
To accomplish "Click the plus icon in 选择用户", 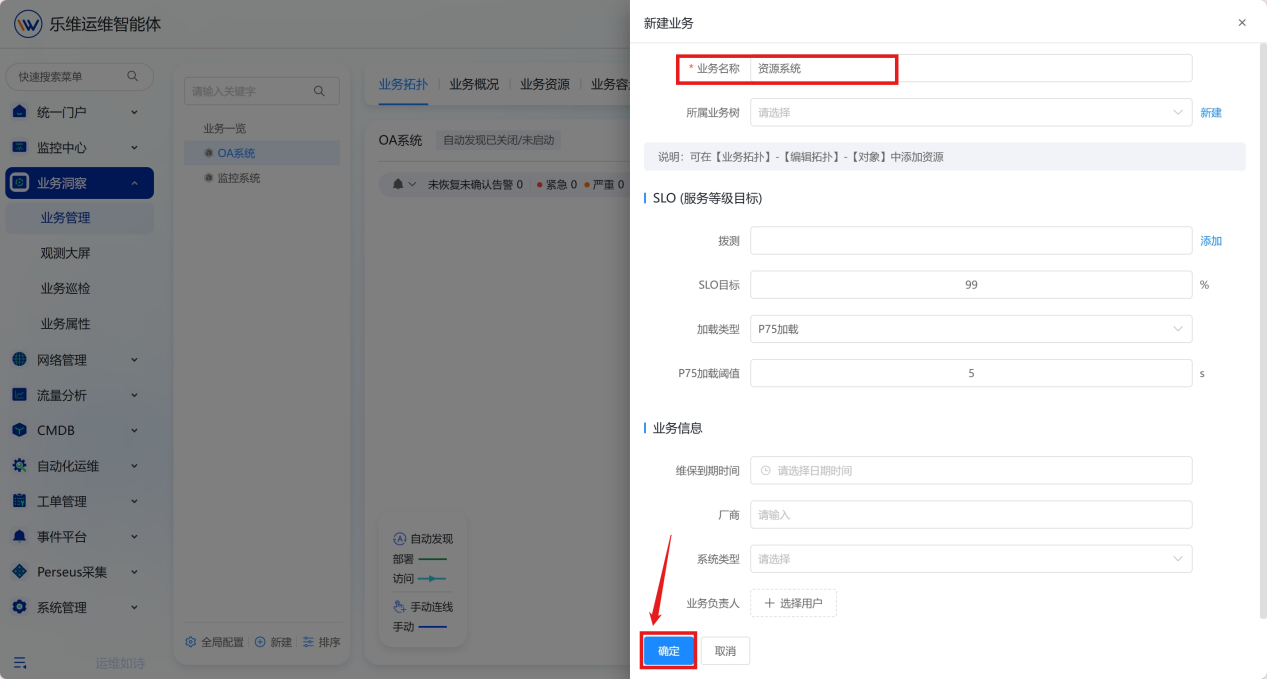I will tap(769, 603).
